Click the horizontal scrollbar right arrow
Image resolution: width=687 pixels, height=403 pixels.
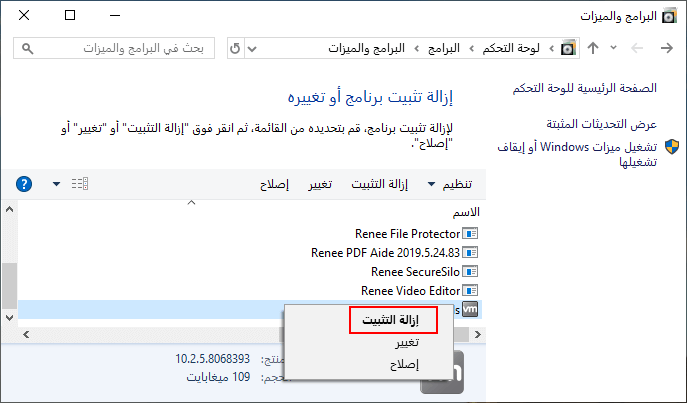pos(478,335)
